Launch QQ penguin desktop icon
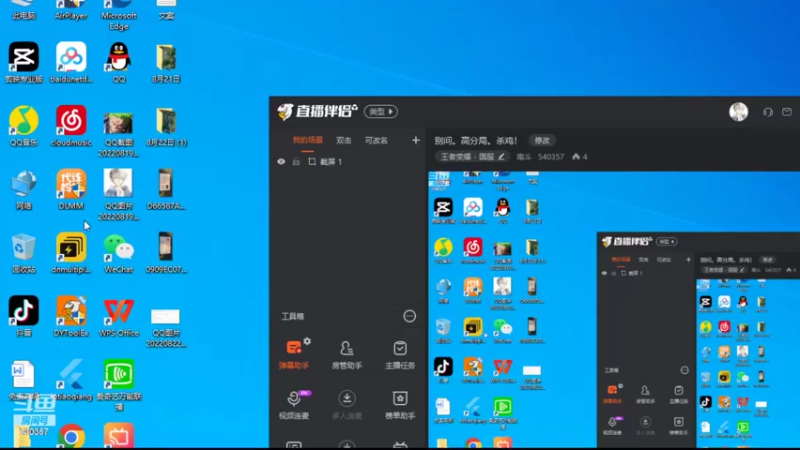Viewport: 800px width, 450px height. [x=119, y=63]
